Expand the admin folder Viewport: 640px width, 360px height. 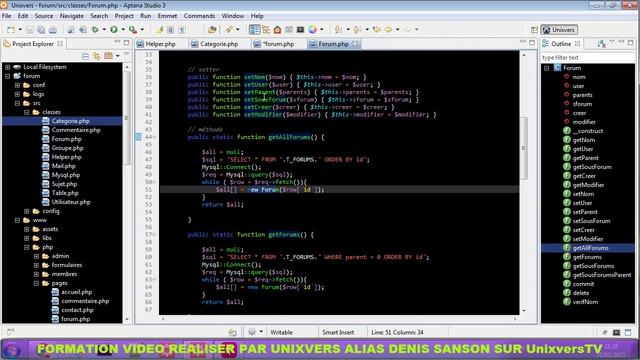point(36,256)
